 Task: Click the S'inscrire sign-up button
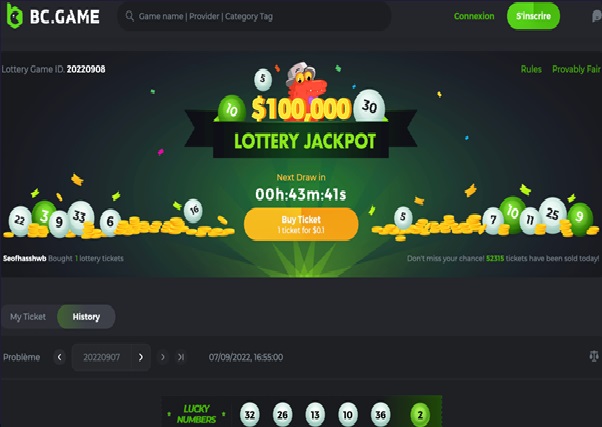pos(533,16)
